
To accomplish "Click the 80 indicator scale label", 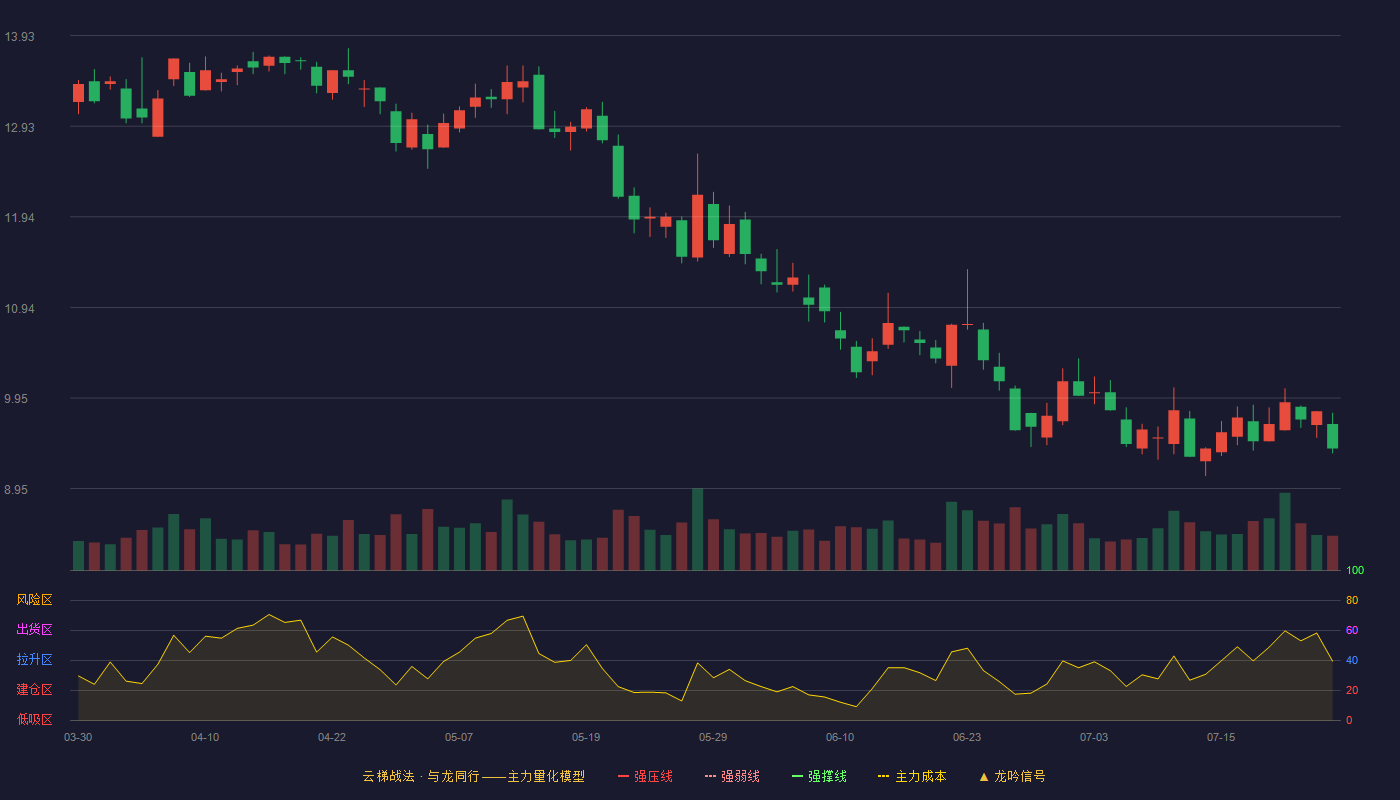I will point(1352,601).
